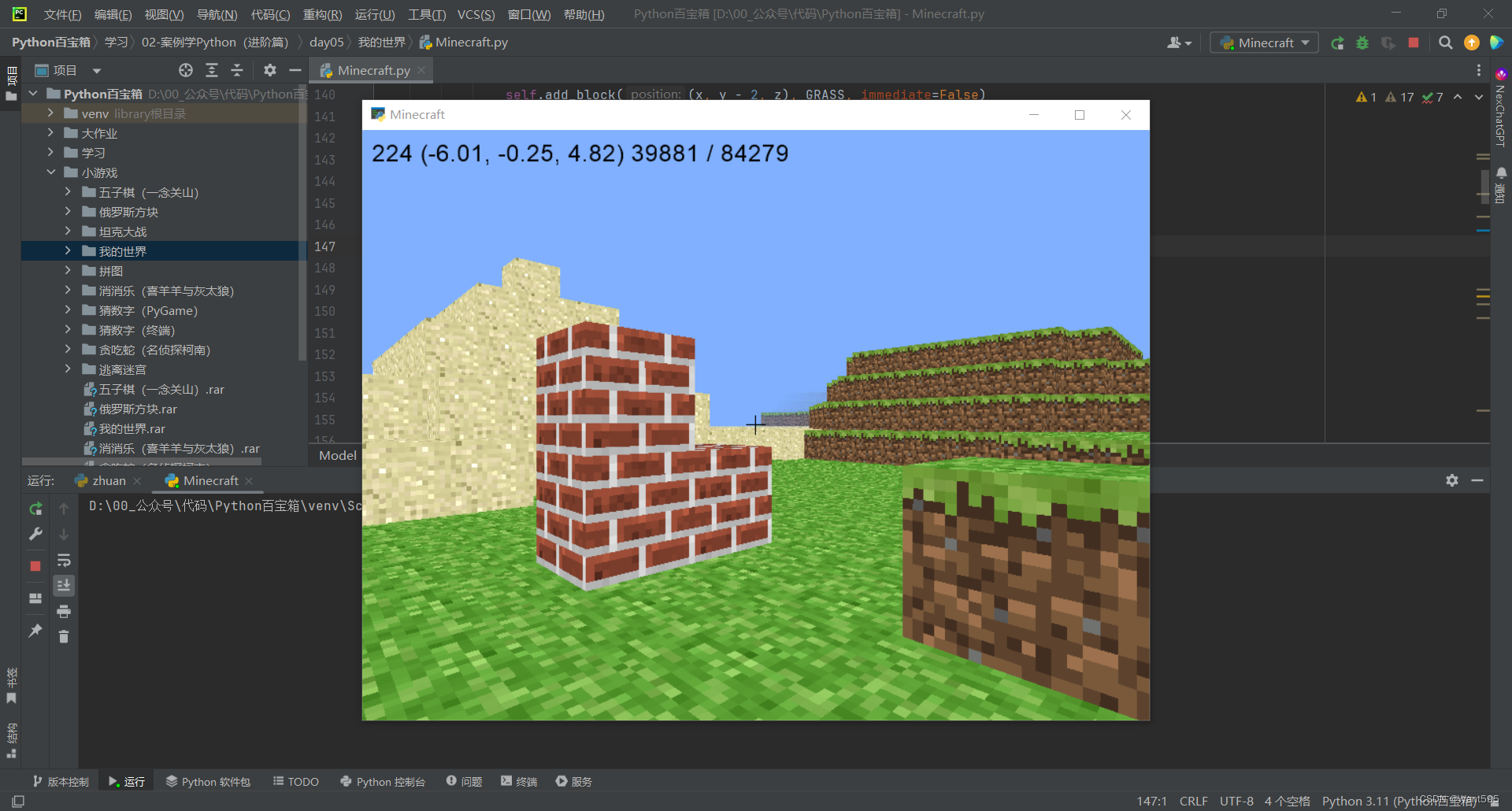Screen dimensions: 1512x811
Task: Open run panel settings gear
Action: point(1452,480)
